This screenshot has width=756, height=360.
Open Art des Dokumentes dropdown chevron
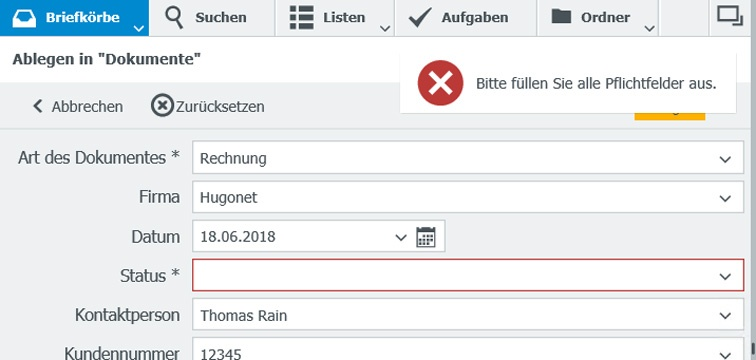click(725, 159)
